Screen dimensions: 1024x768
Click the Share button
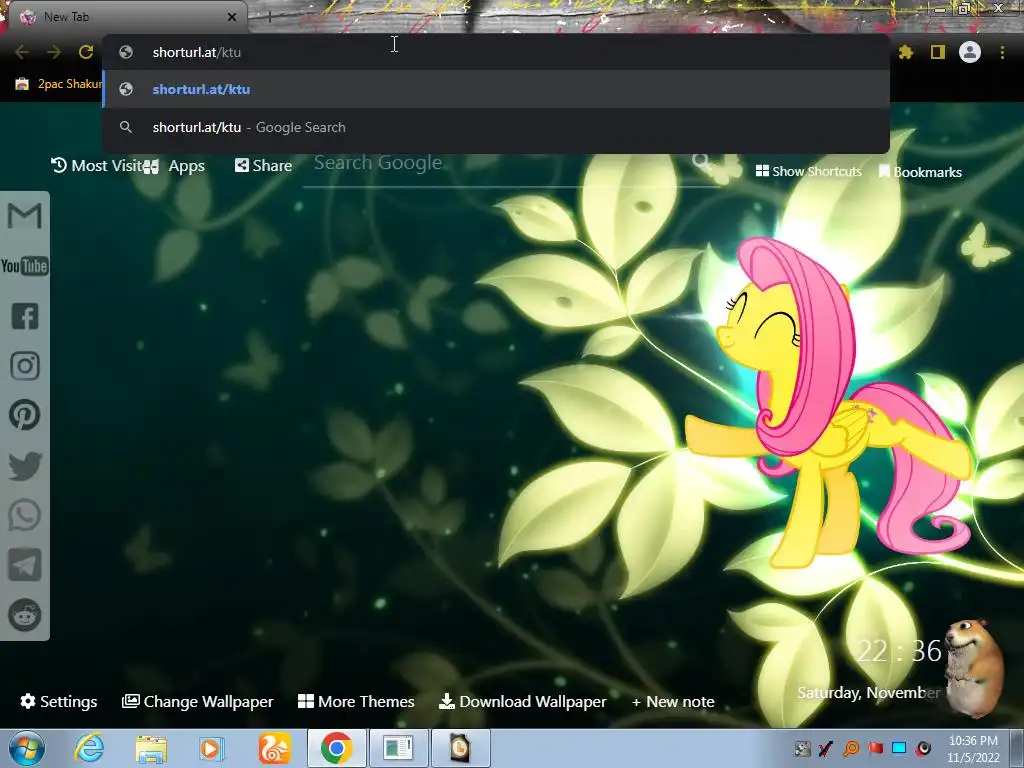(x=263, y=166)
